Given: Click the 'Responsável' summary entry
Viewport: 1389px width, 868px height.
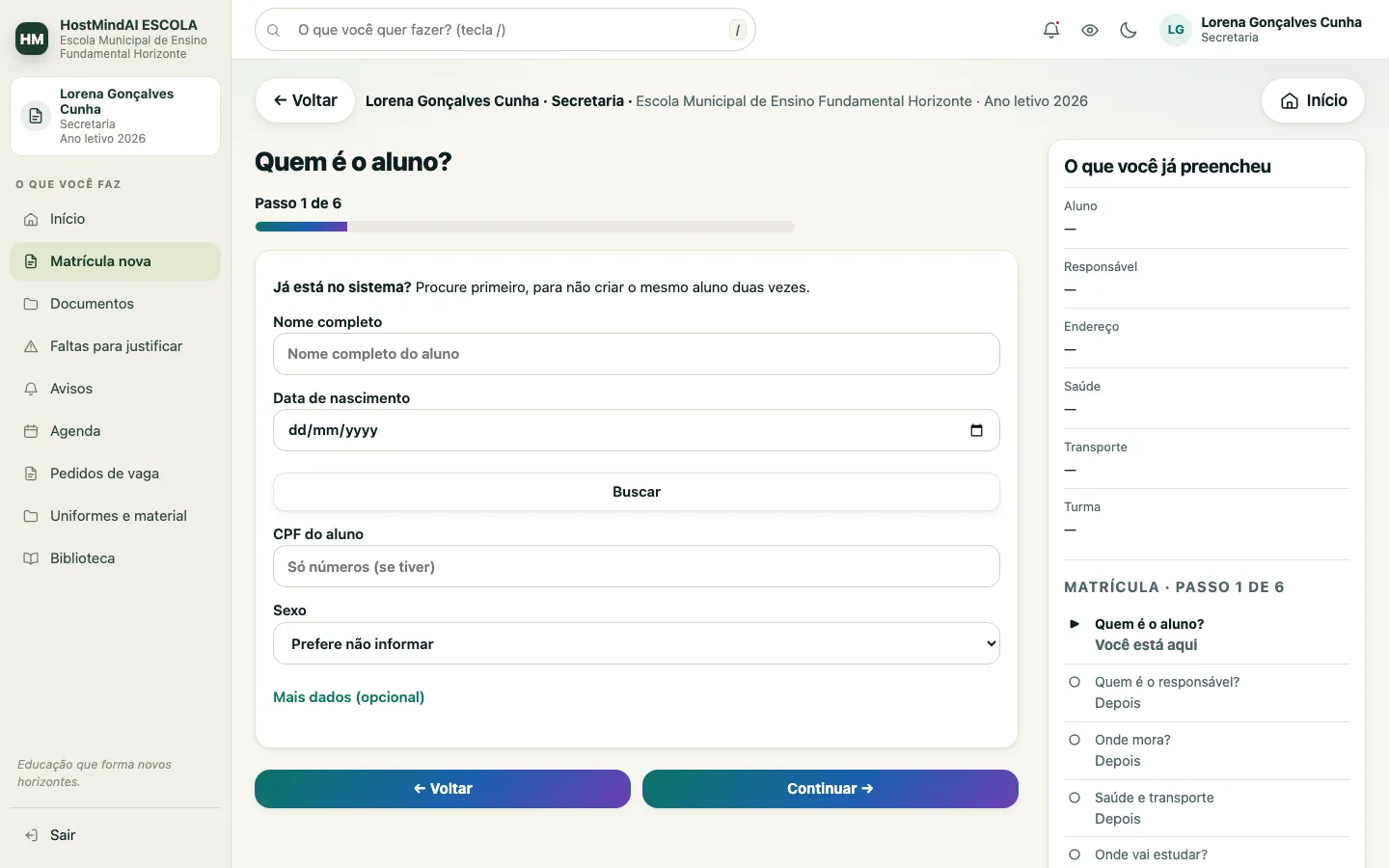Looking at the screenshot, I should pyautogui.click(x=1207, y=279).
